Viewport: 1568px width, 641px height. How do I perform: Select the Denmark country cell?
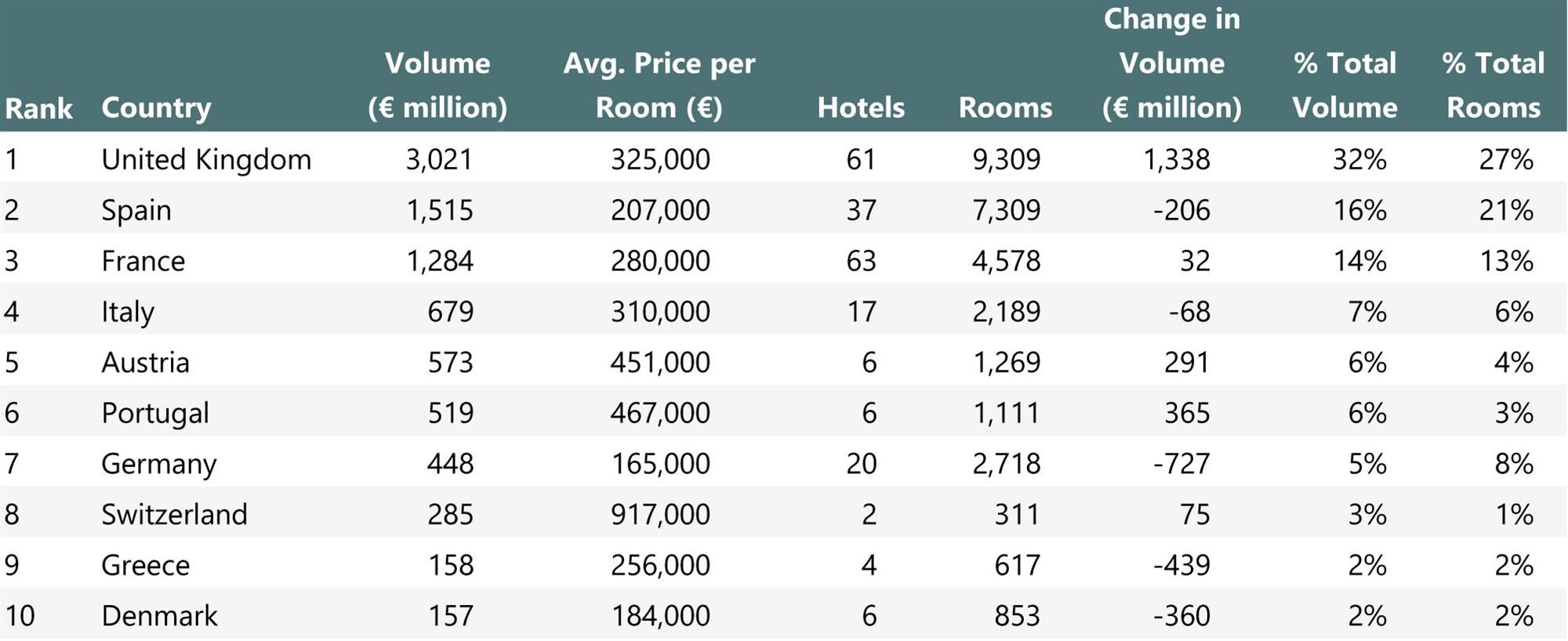[159, 616]
